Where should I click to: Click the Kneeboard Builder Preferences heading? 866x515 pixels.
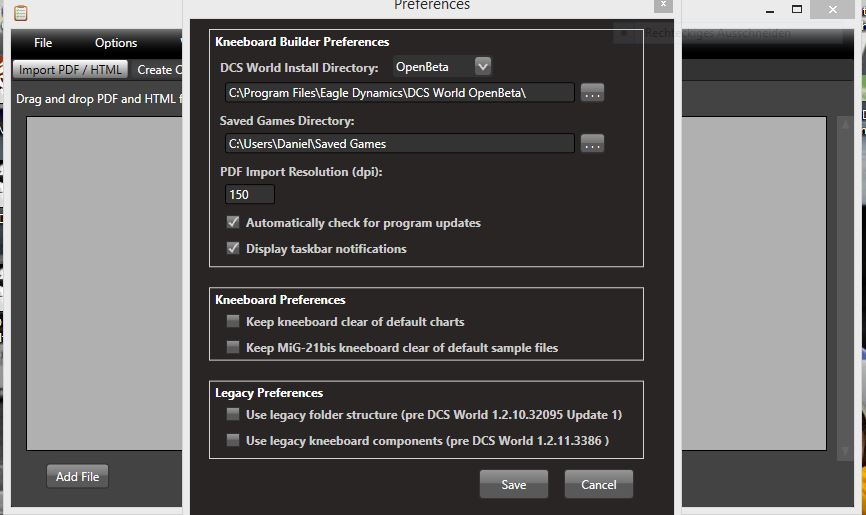coord(302,42)
